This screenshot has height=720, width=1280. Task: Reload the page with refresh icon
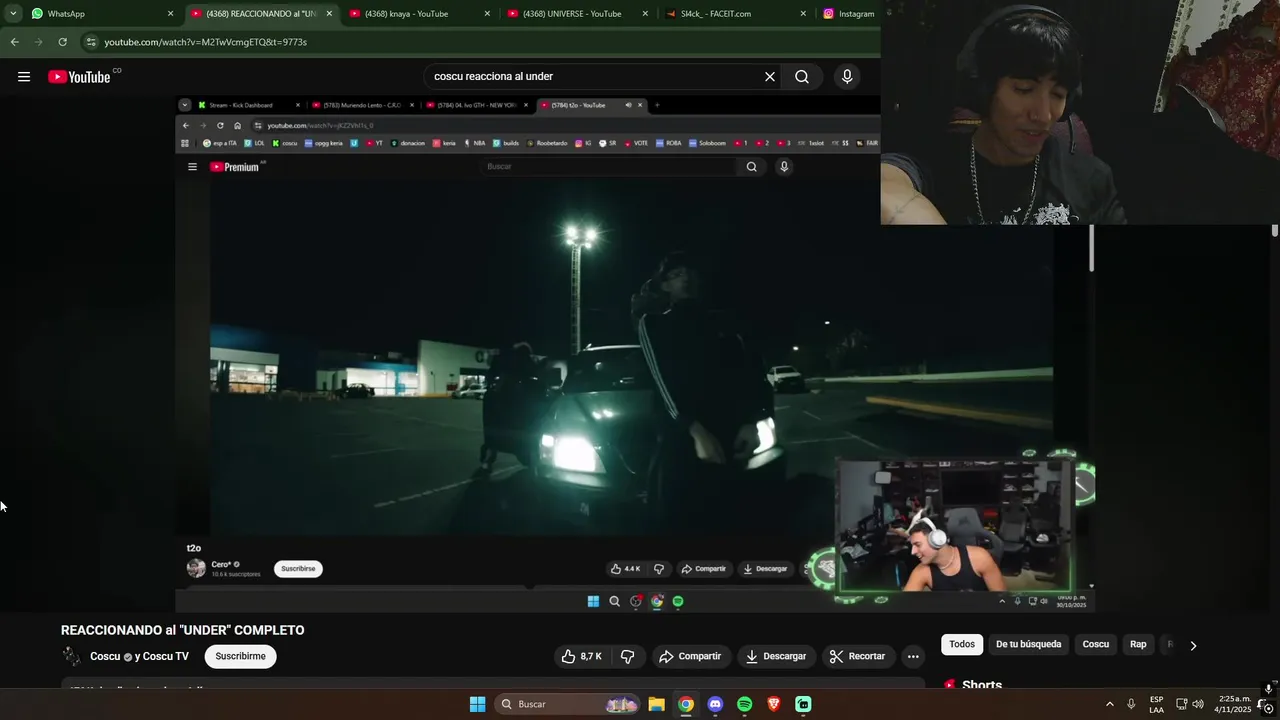[63, 42]
